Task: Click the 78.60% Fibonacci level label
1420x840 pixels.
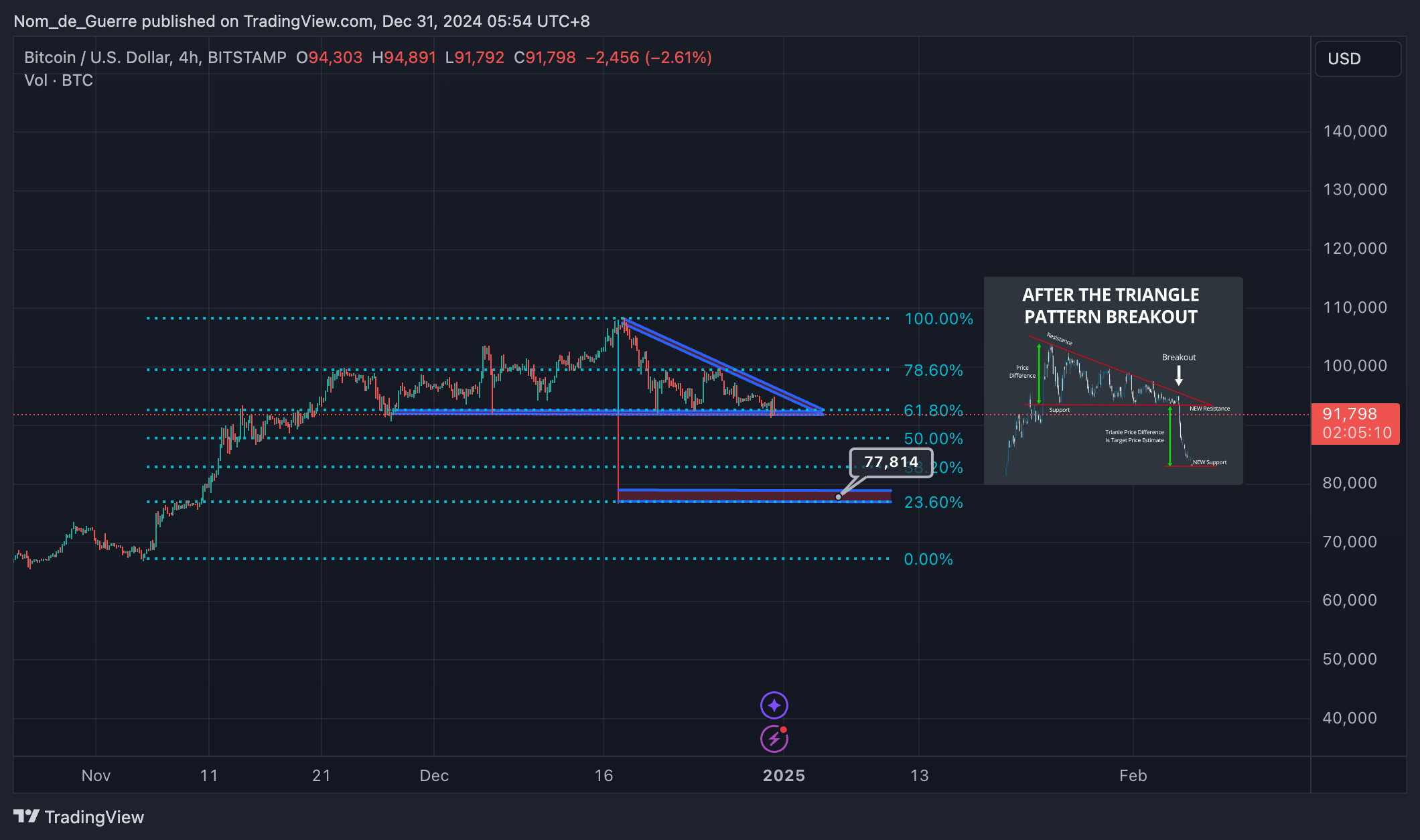Action: click(x=934, y=370)
